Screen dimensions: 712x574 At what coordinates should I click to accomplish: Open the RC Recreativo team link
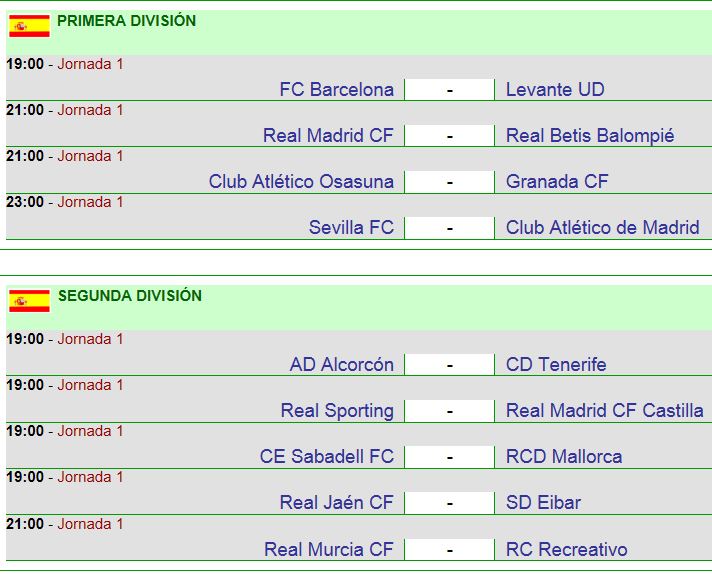(567, 549)
